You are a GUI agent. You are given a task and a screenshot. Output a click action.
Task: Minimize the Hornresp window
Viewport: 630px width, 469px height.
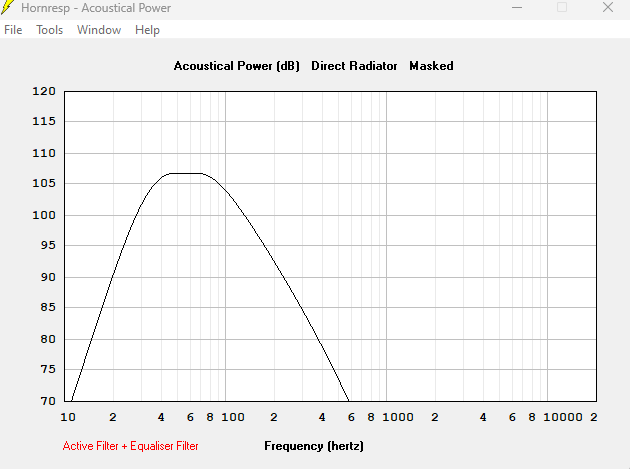click(x=517, y=7)
